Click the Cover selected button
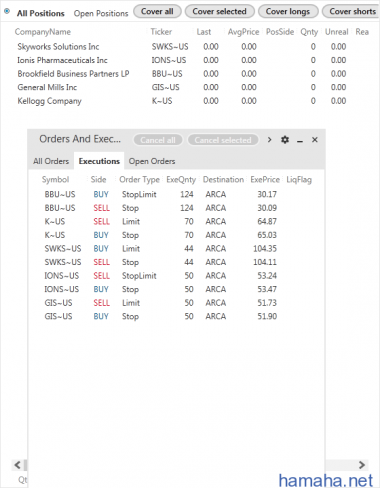Image resolution: width=380 pixels, height=488 pixels. click(x=219, y=12)
